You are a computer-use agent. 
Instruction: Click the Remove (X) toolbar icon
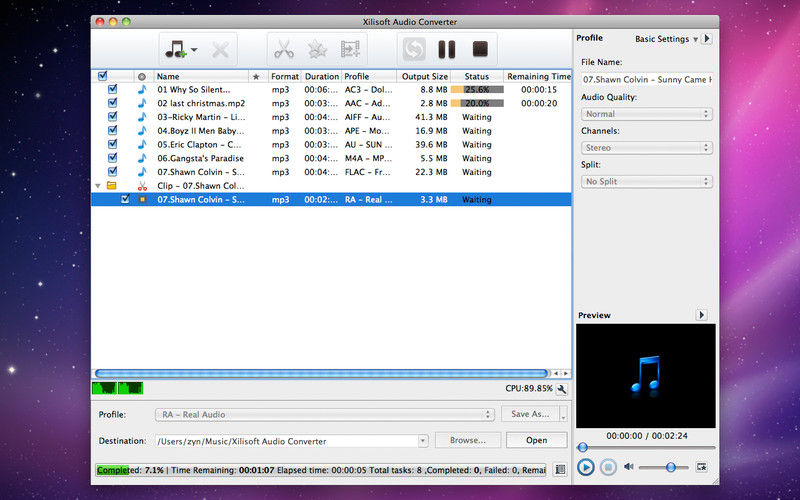pyautogui.click(x=220, y=50)
